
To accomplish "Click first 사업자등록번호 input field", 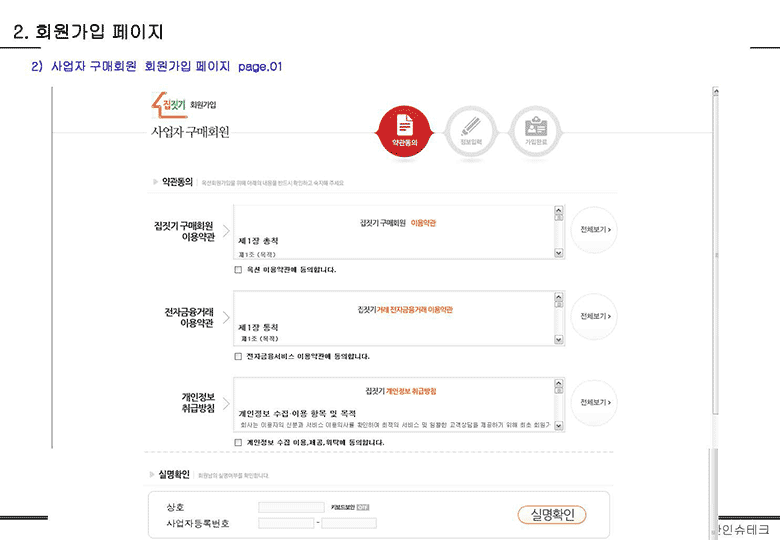I will [285, 523].
